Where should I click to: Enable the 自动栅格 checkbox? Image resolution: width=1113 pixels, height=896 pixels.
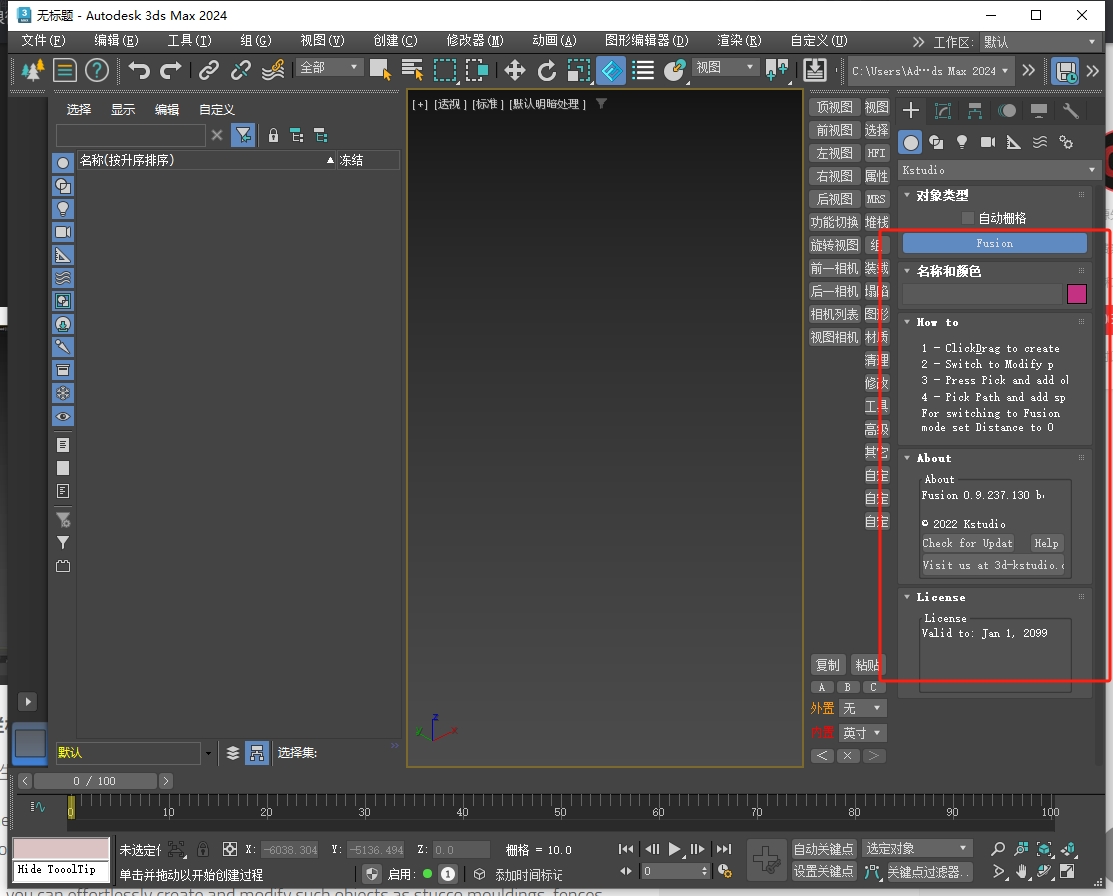pyautogui.click(x=967, y=218)
